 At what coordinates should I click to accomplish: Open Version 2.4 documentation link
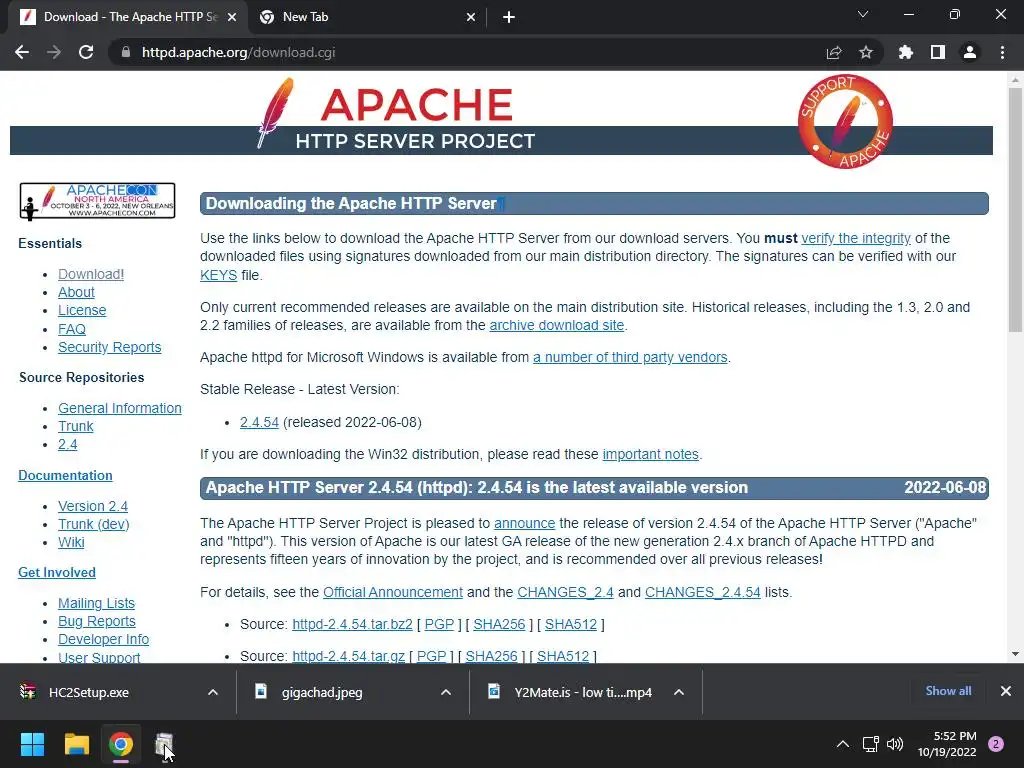point(93,506)
